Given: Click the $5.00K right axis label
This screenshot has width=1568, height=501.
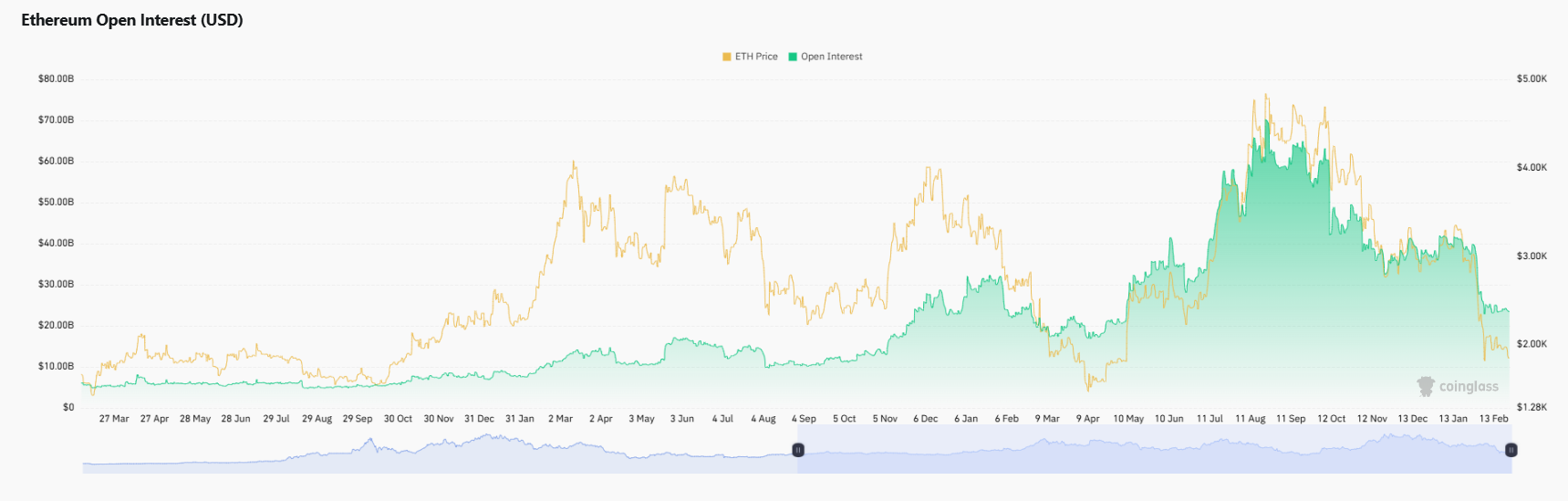Looking at the screenshot, I should (x=1532, y=79).
